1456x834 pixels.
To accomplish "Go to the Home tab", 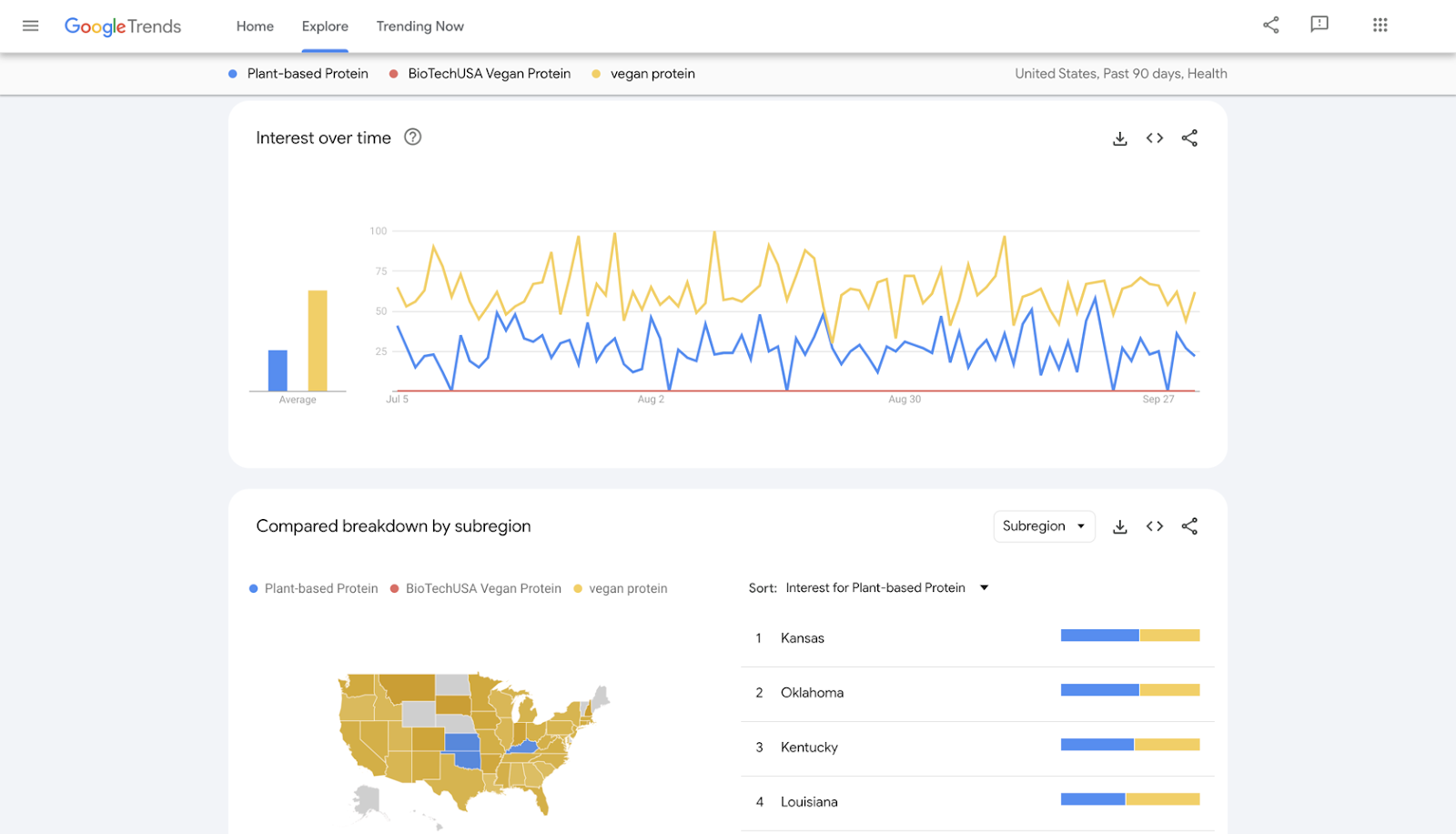I will pyautogui.click(x=255, y=26).
